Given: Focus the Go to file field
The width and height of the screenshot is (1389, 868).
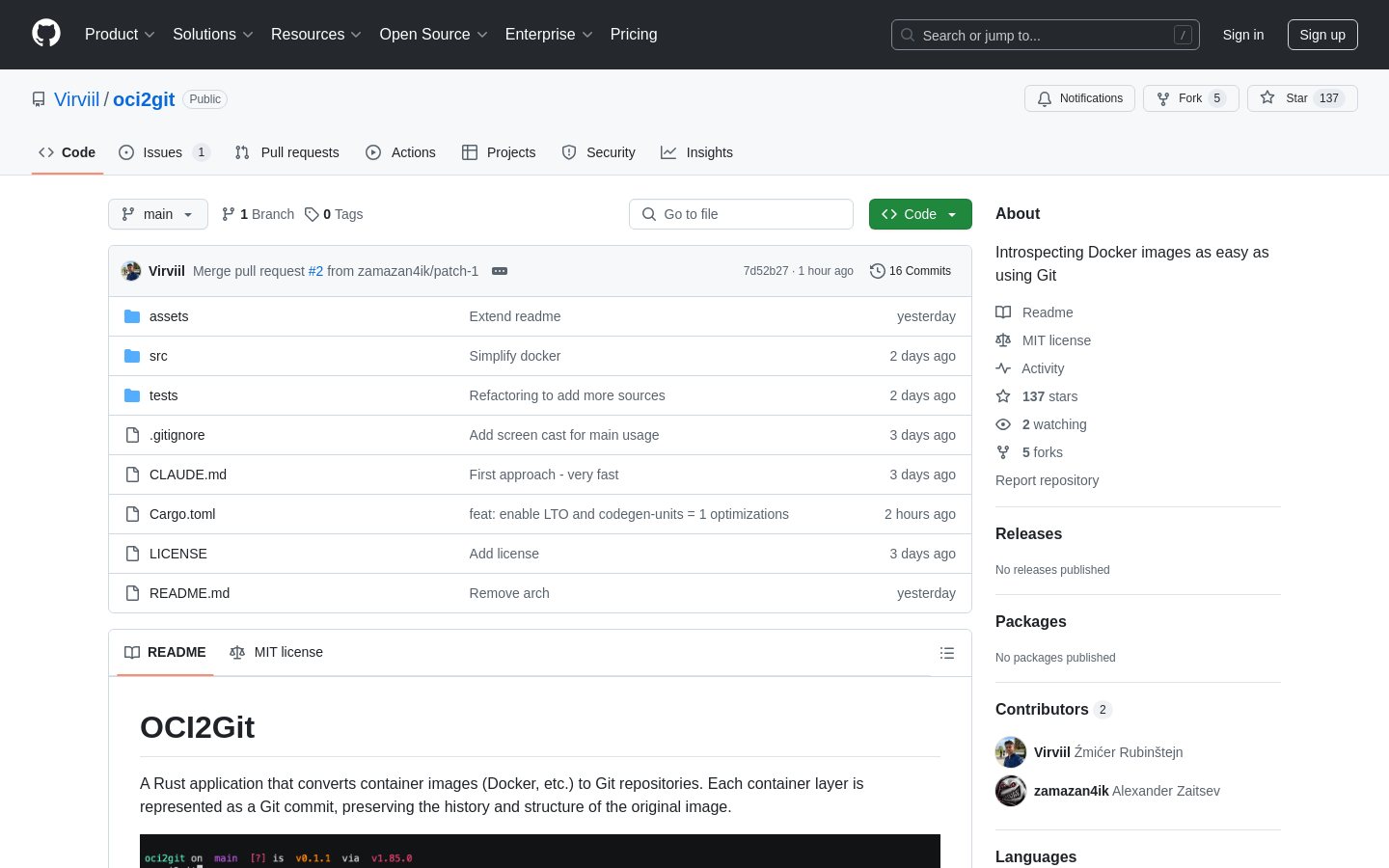Looking at the screenshot, I should [741, 214].
